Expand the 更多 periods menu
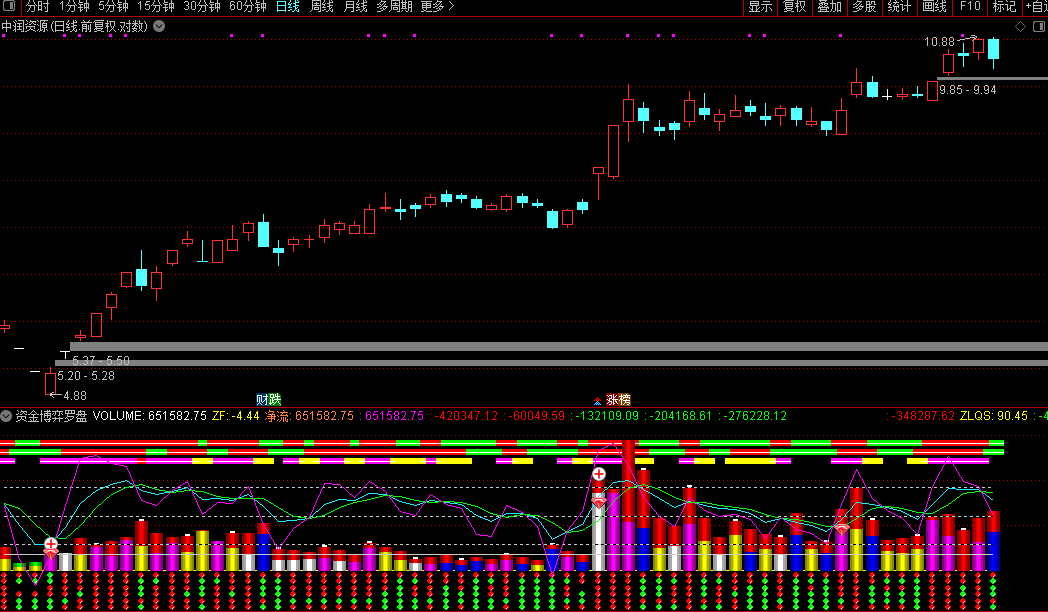 coord(437,7)
